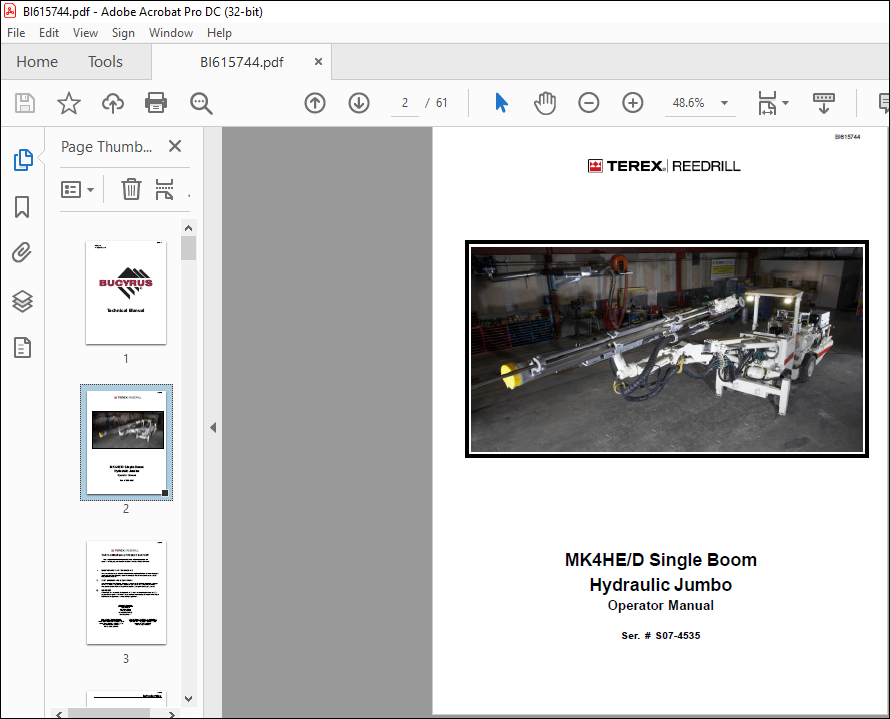Zoom in with the plus icon

tap(632, 103)
